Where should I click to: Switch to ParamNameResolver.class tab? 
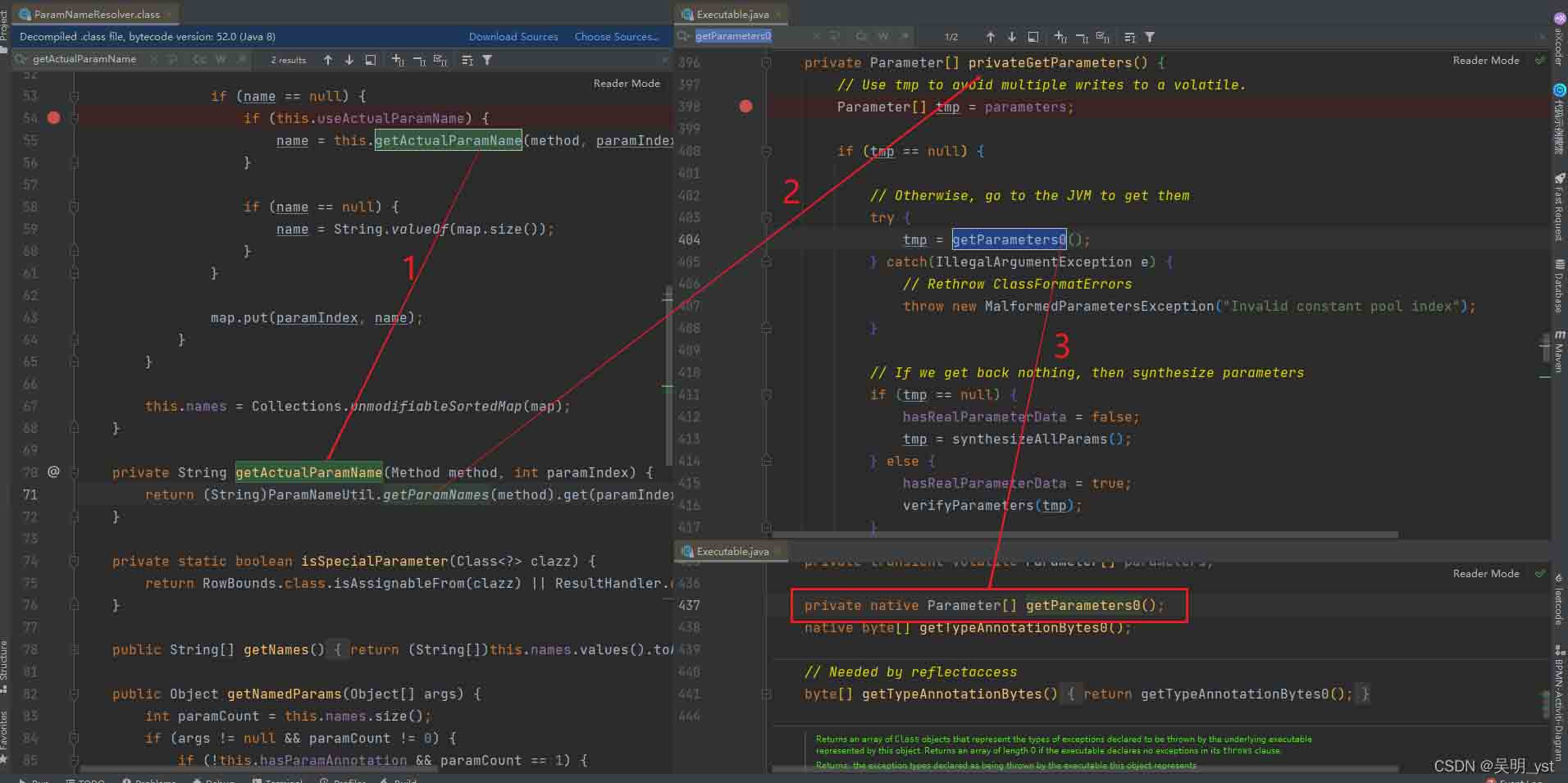pyautogui.click(x=96, y=14)
